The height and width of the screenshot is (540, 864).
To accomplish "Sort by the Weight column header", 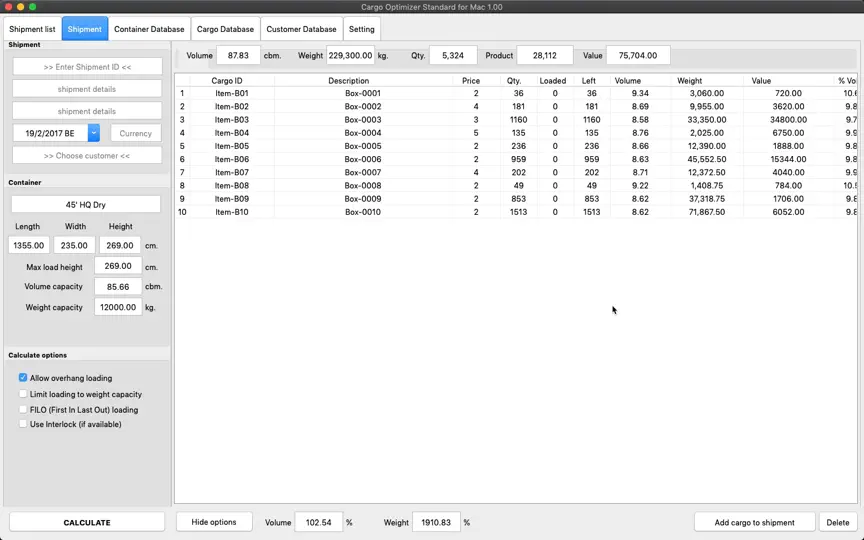I will coord(689,80).
